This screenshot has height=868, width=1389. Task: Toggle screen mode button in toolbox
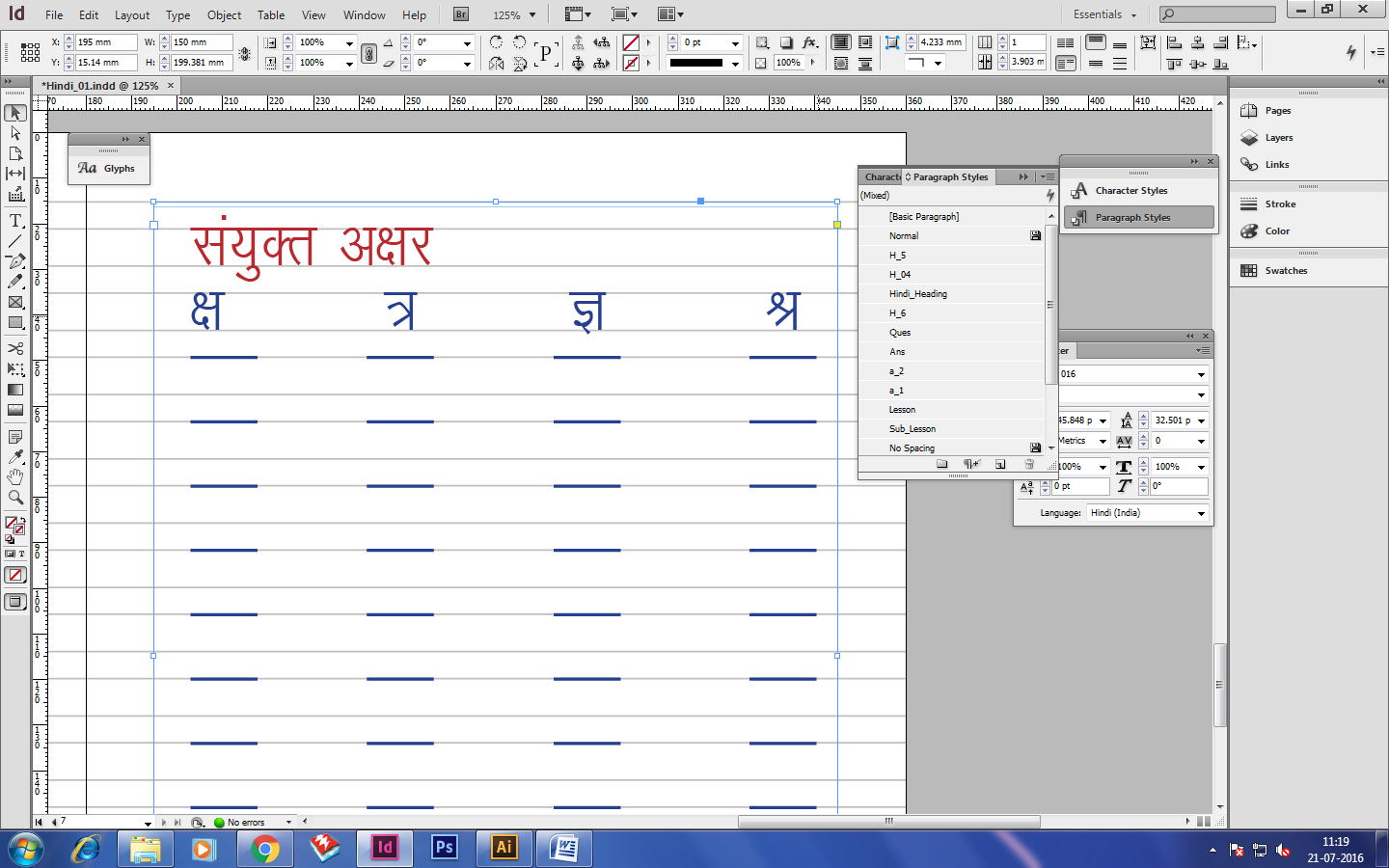coord(15,602)
